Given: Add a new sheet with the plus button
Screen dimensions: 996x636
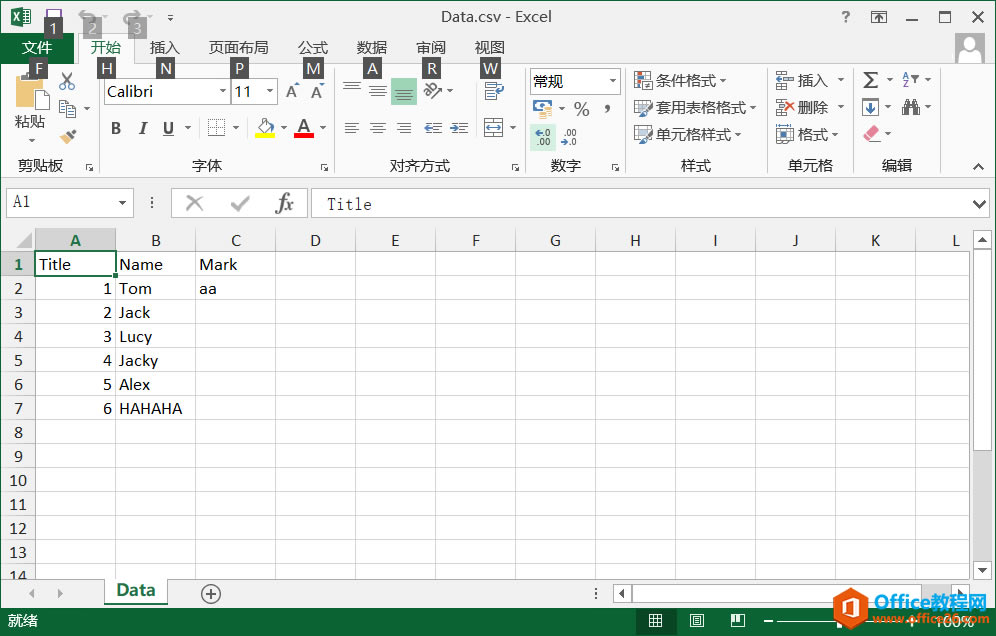Looking at the screenshot, I should click(210, 593).
